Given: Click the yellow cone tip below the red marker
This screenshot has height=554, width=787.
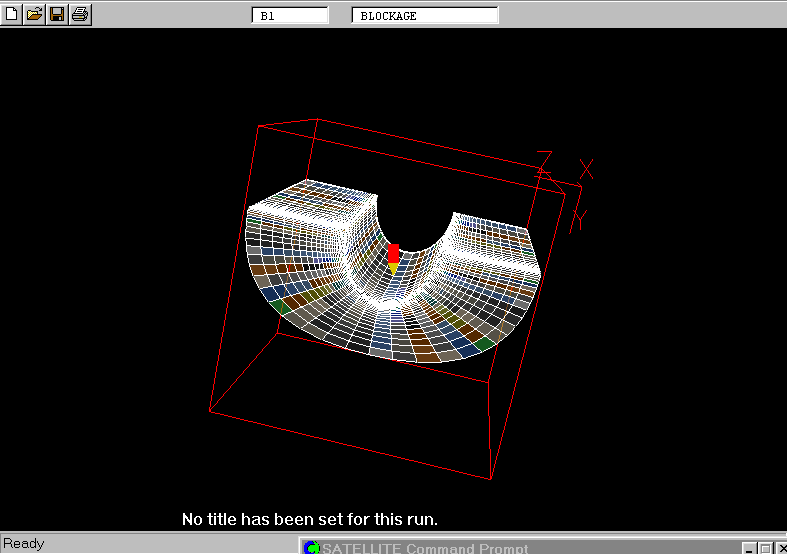Looking at the screenshot, I should click(393, 269).
